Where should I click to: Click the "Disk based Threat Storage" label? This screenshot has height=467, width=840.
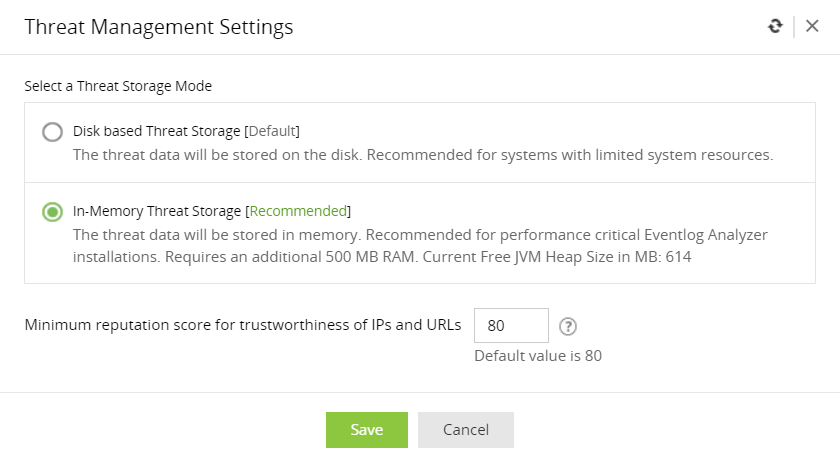(157, 131)
